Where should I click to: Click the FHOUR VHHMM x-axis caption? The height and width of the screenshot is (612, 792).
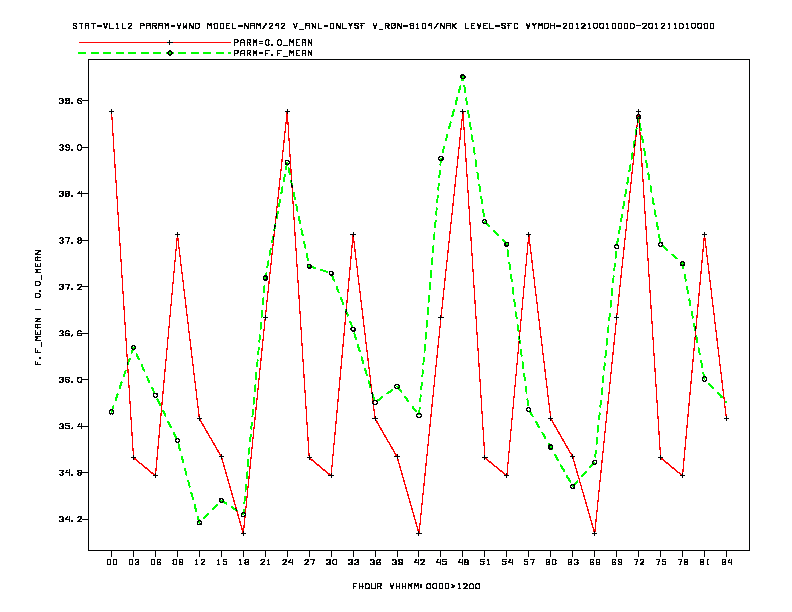click(416, 586)
